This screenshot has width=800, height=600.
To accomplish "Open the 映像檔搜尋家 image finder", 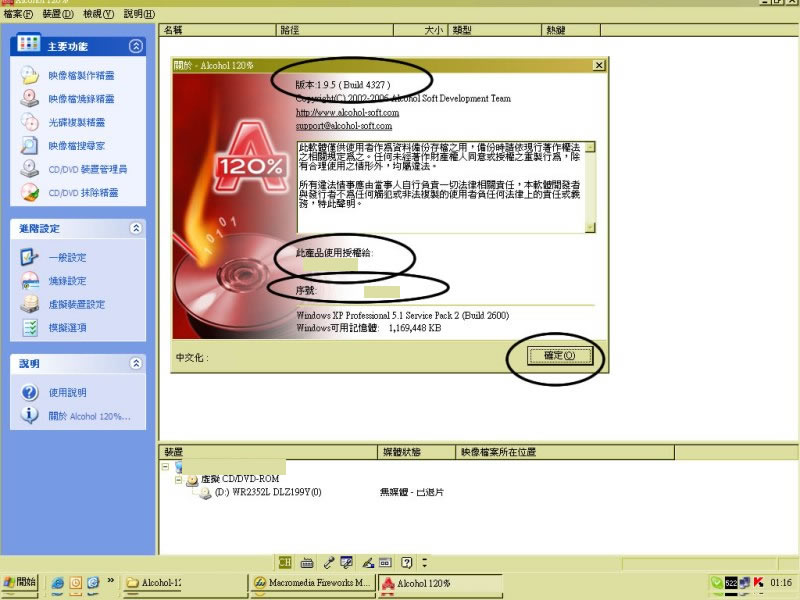I will click(77, 146).
